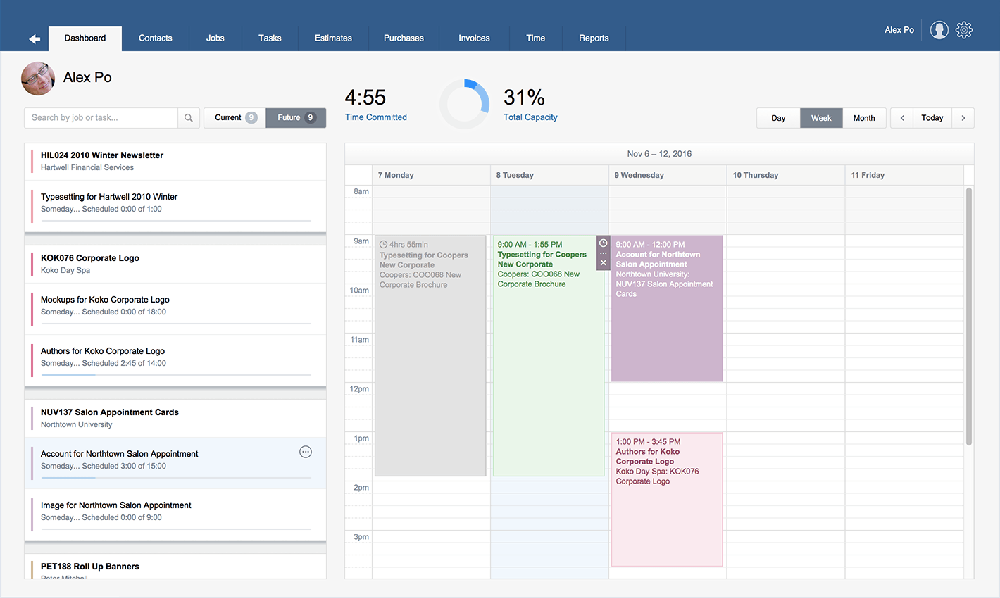Click the search by job or task field
This screenshot has width=1000, height=598.
coord(101,118)
